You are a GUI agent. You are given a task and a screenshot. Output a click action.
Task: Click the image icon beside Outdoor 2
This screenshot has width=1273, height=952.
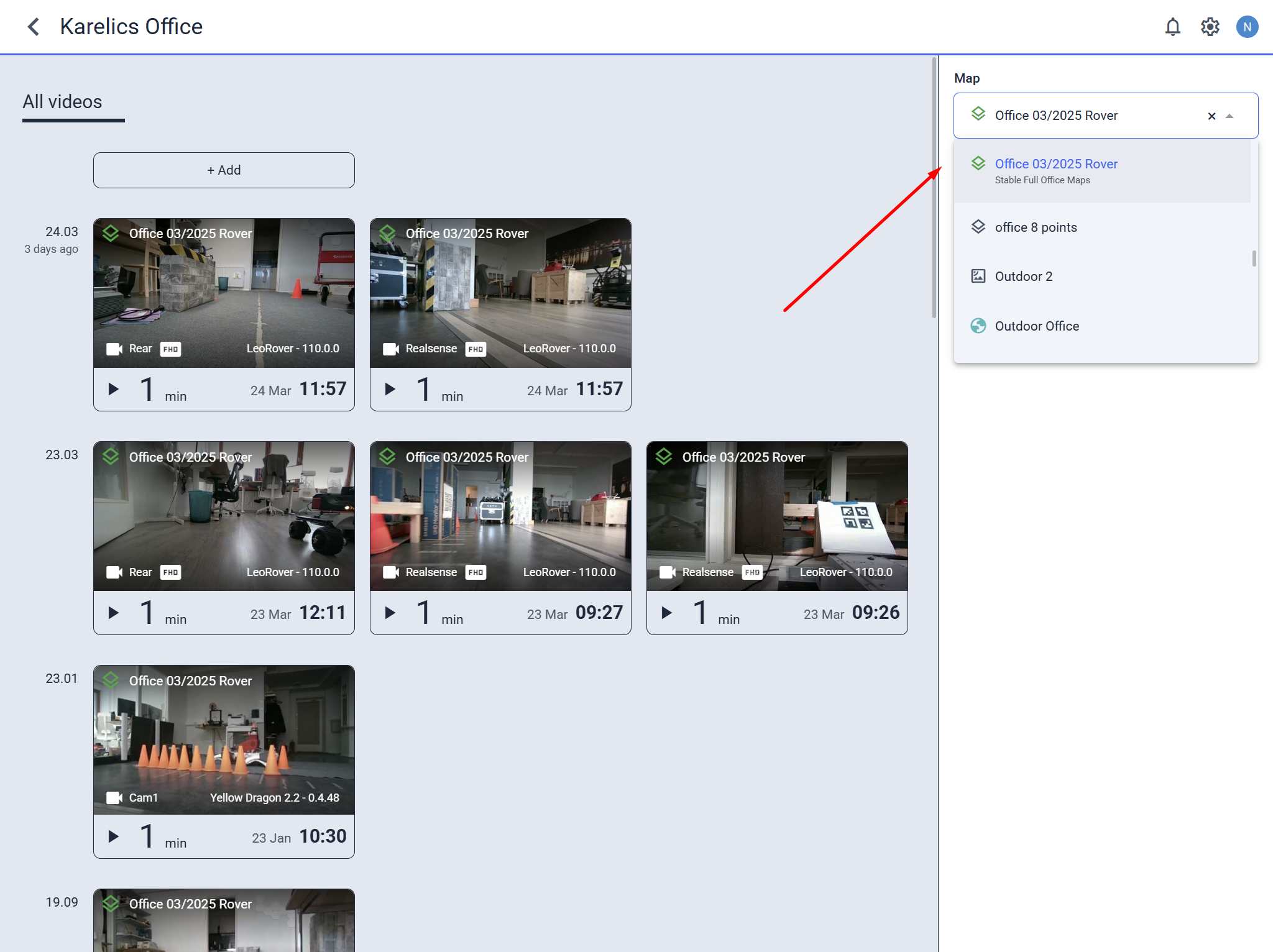[x=978, y=276]
